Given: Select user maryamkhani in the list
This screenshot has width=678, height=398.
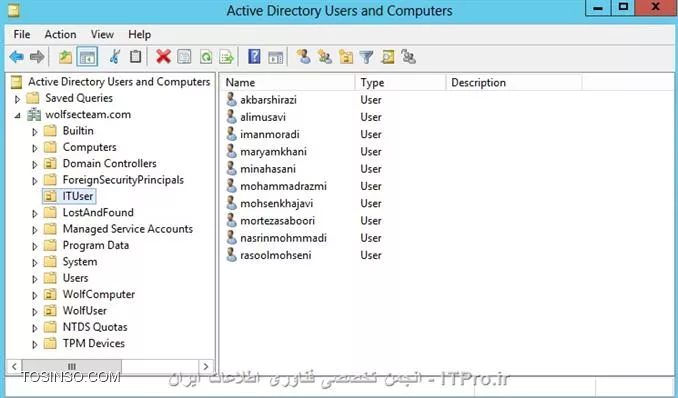Looking at the screenshot, I should (x=273, y=151).
